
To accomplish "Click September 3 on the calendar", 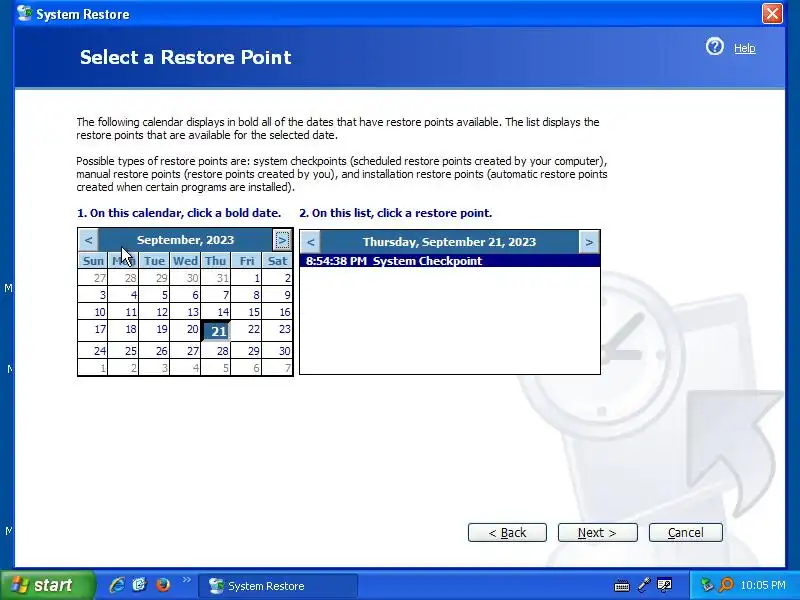I will coord(93,294).
